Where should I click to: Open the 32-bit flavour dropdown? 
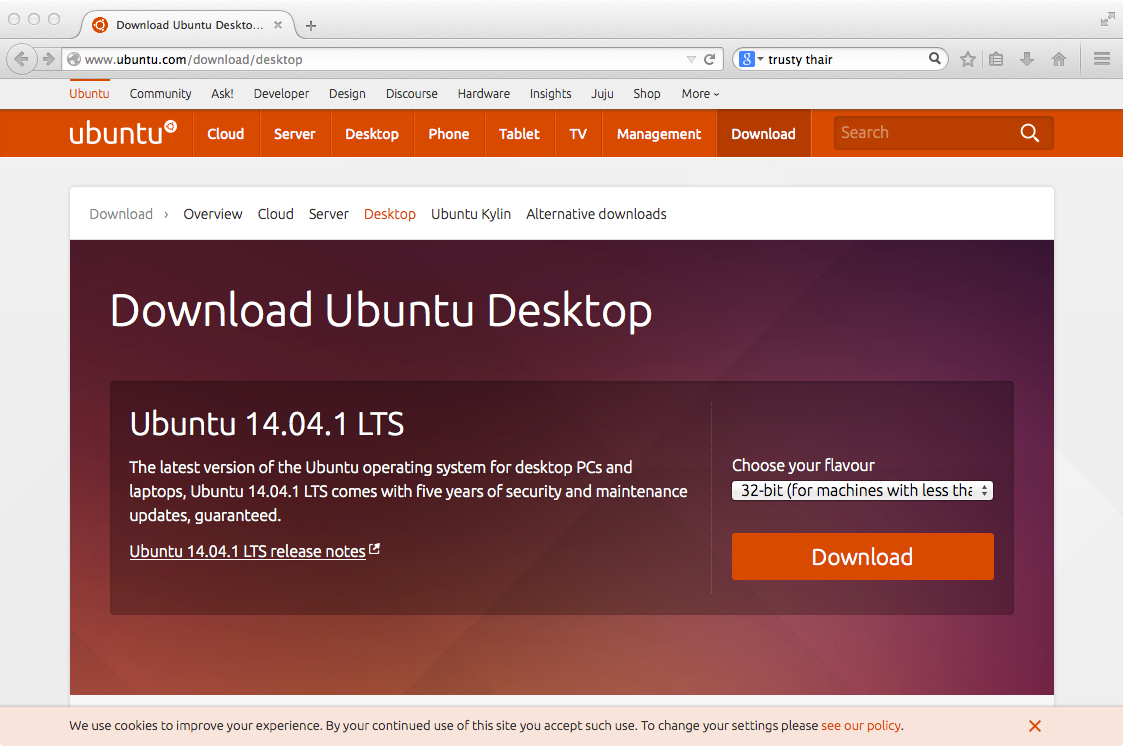pyautogui.click(x=862, y=490)
